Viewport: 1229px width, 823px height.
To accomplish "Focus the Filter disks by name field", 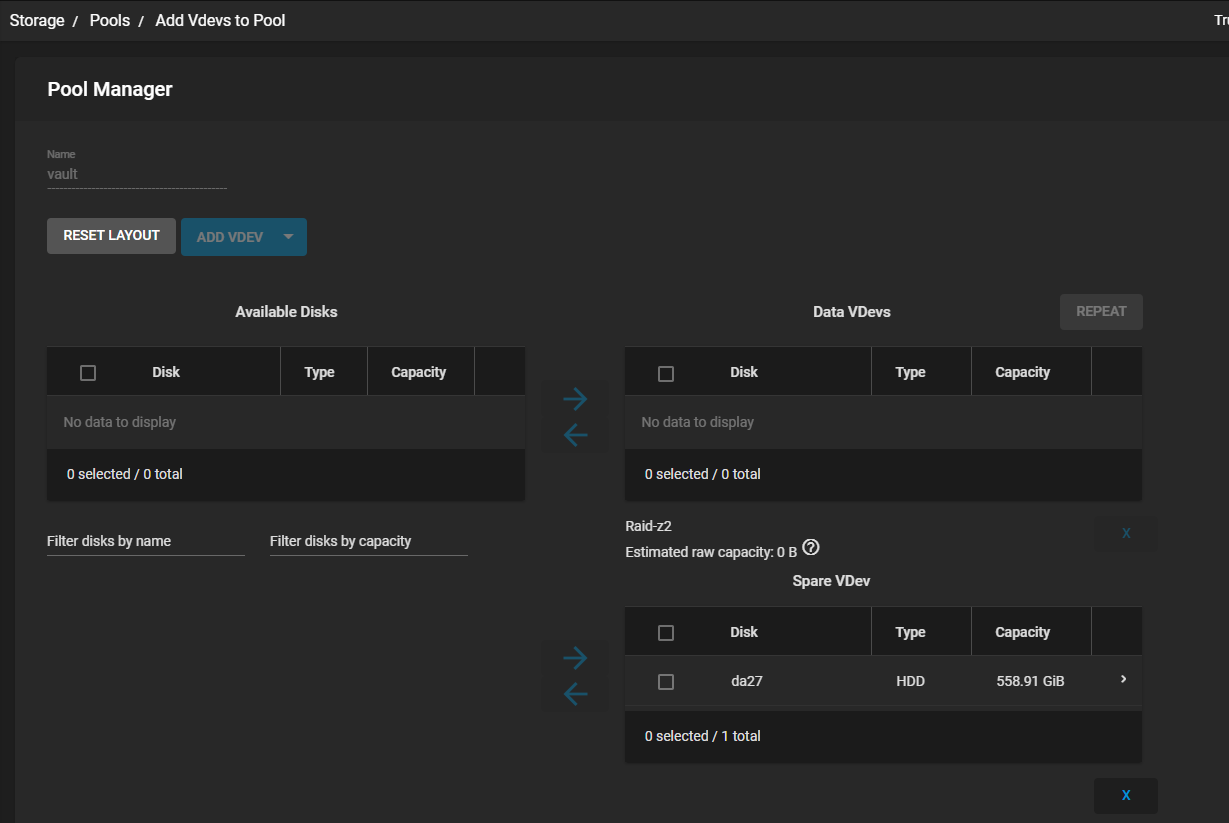I will click(x=146, y=541).
